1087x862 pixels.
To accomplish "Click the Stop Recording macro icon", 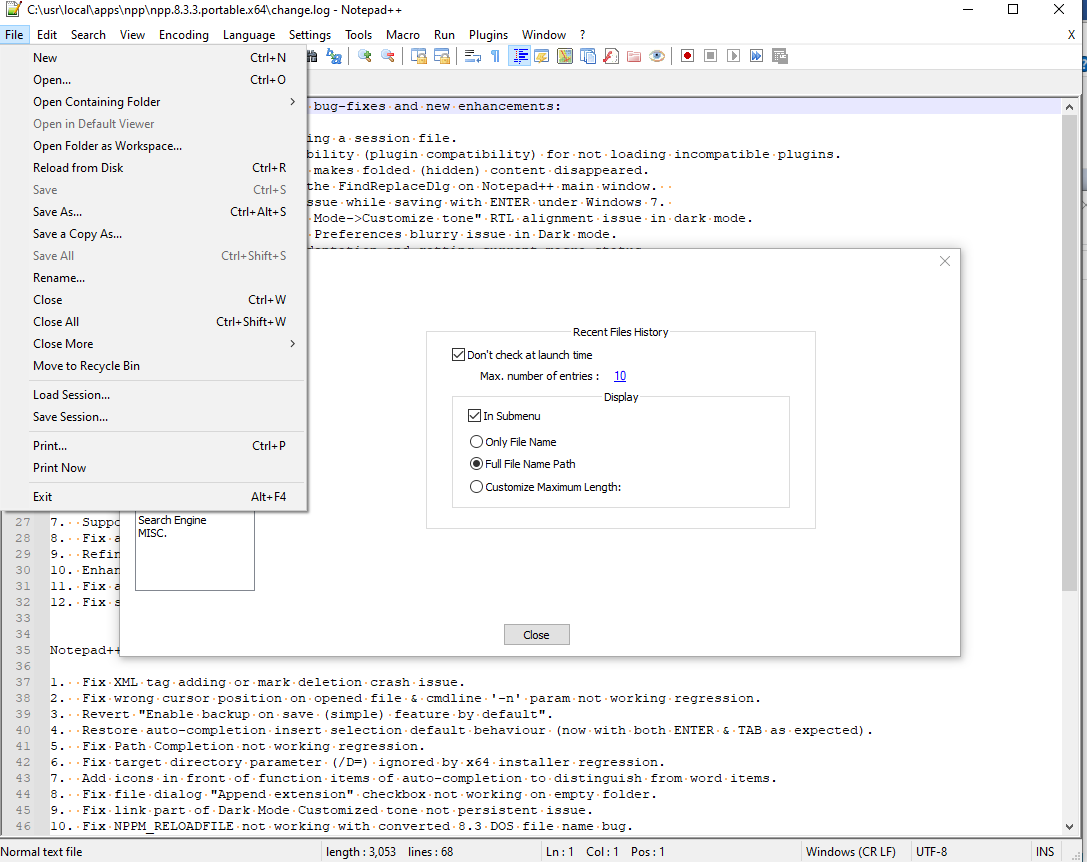I will pos(711,56).
